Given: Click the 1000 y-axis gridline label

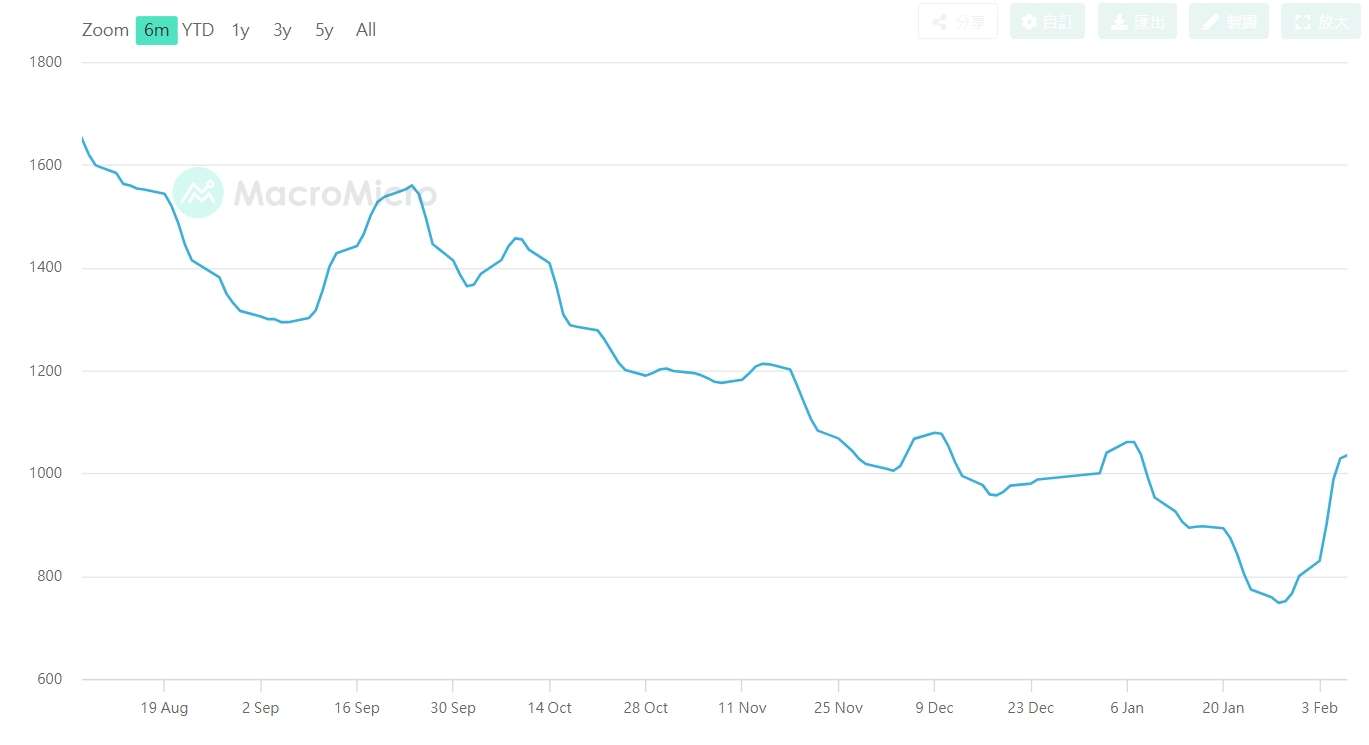Looking at the screenshot, I should point(45,473).
